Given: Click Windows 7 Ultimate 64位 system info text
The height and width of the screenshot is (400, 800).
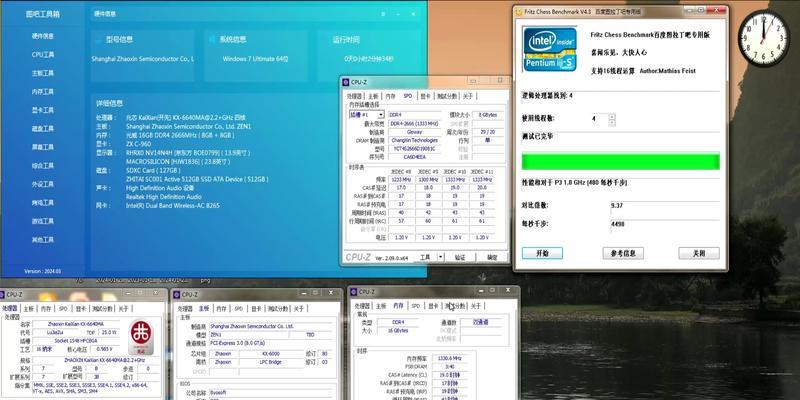Looking at the screenshot, I should coord(255,59).
